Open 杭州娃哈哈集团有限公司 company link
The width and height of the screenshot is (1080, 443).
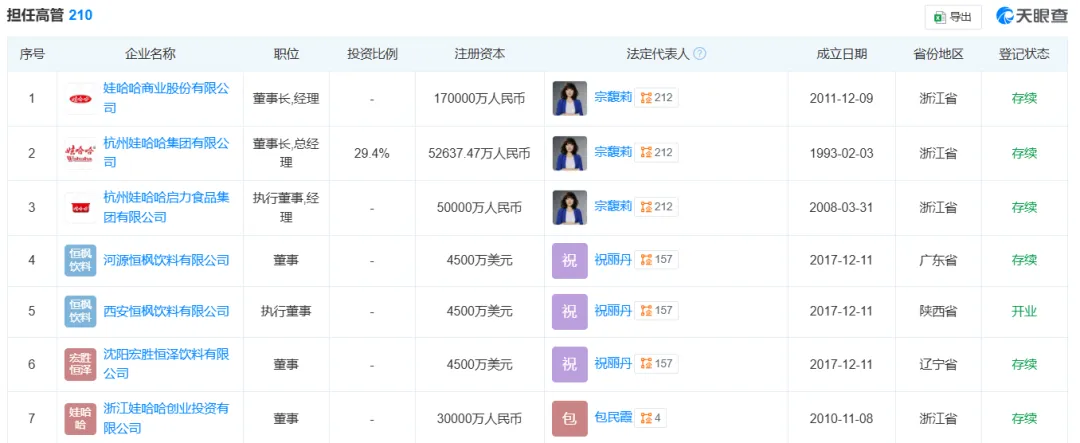pos(166,144)
